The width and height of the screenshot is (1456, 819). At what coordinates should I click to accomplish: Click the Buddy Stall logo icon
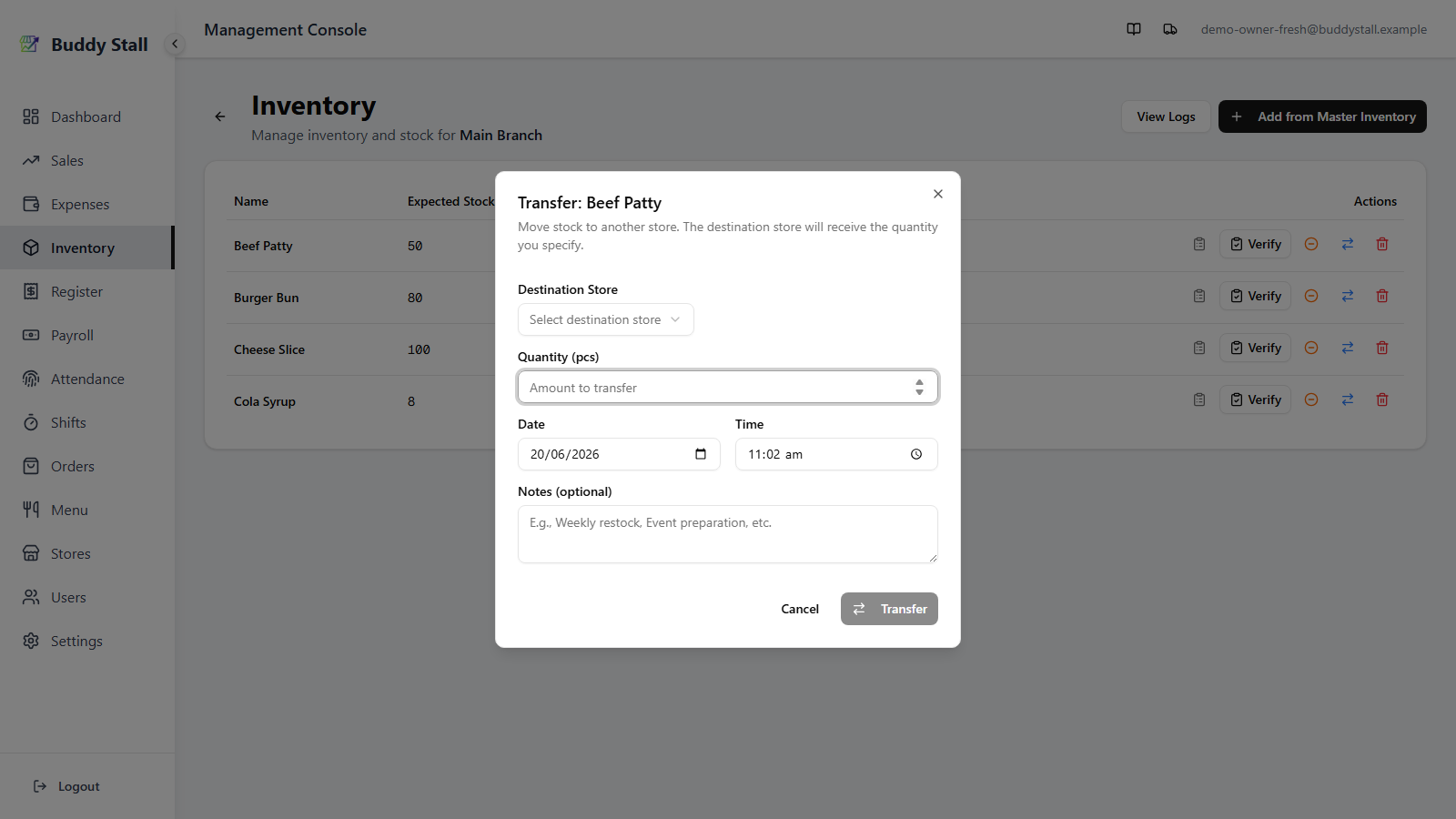coord(30,44)
